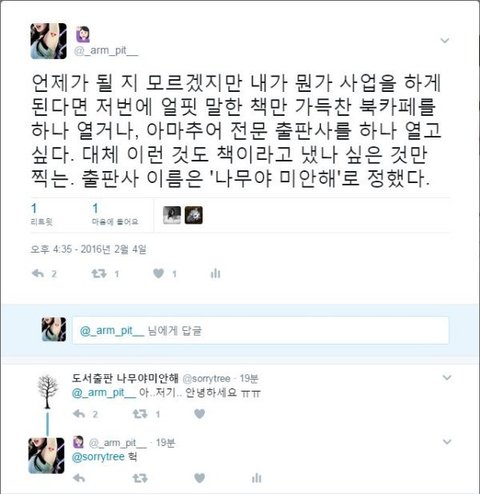Retweet the main tweet about the book cafe
This screenshot has width=480, height=494.
pyautogui.click(x=99, y=274)
